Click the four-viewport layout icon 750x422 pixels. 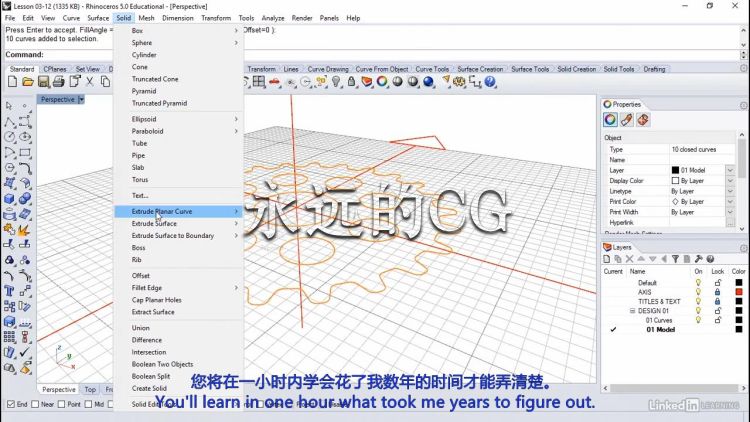[x=259, y=82]
